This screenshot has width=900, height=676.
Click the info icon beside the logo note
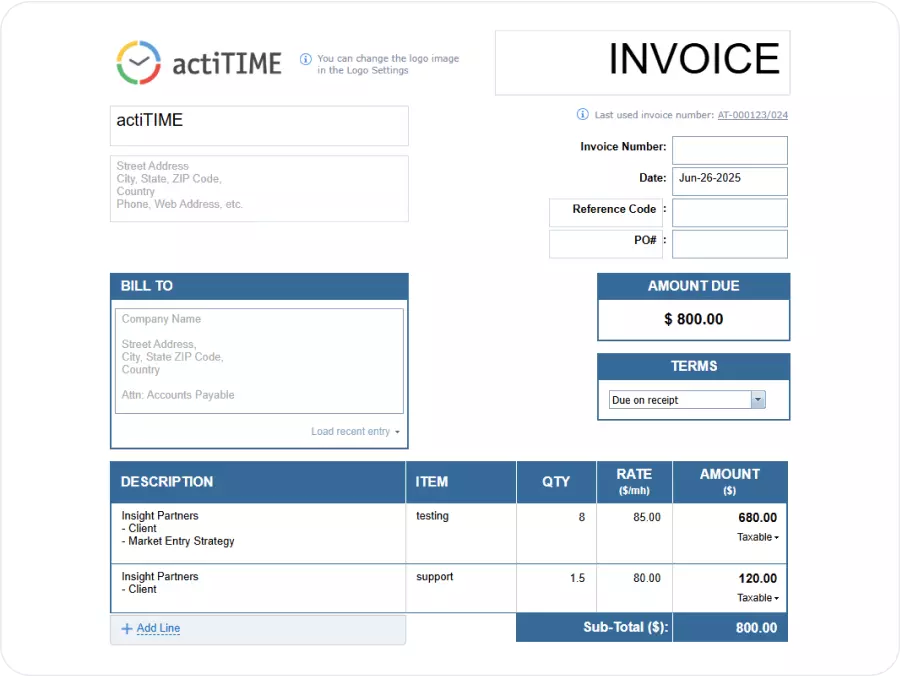(306, 59)
